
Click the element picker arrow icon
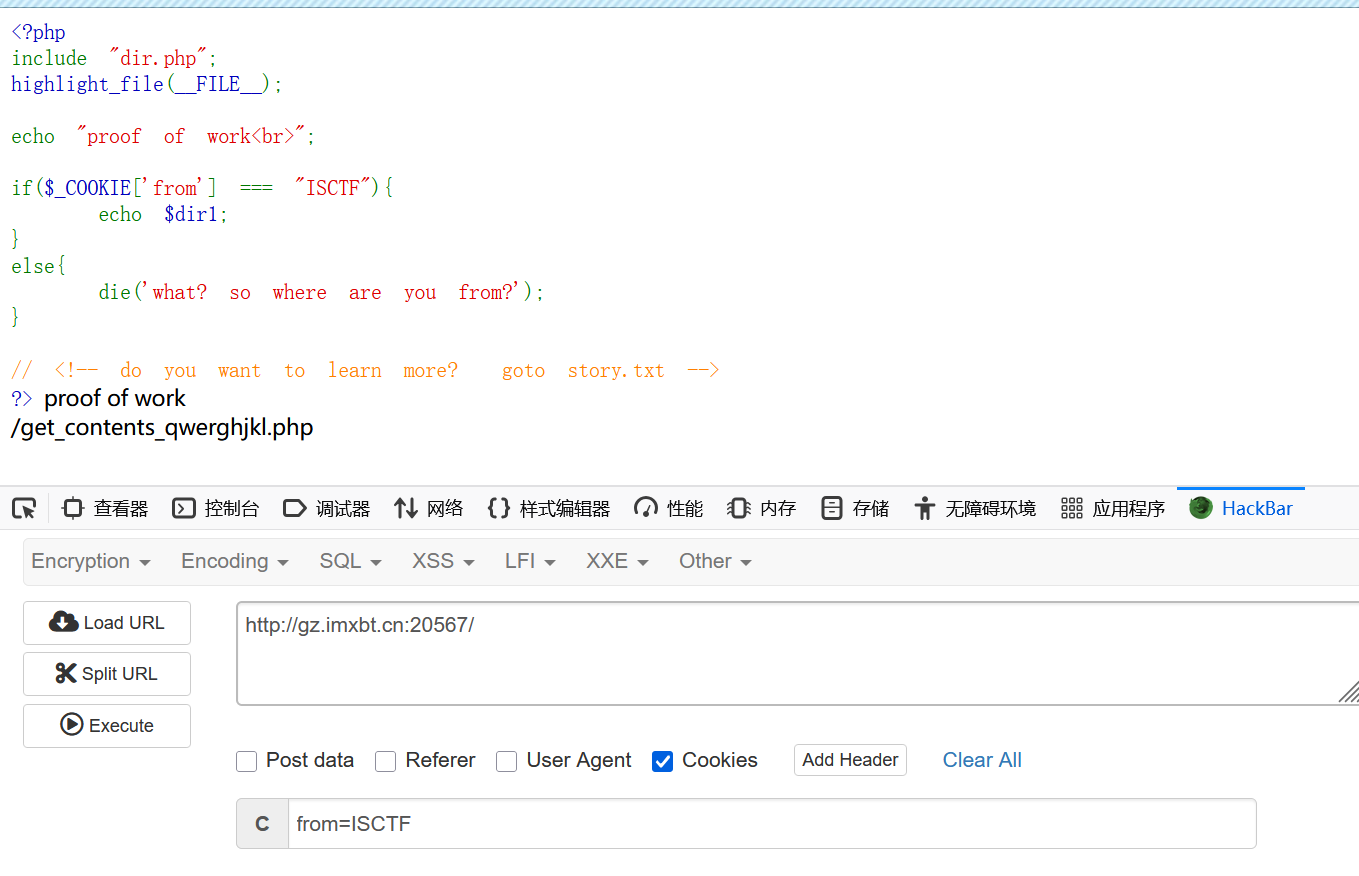click(x=24, y=508)
